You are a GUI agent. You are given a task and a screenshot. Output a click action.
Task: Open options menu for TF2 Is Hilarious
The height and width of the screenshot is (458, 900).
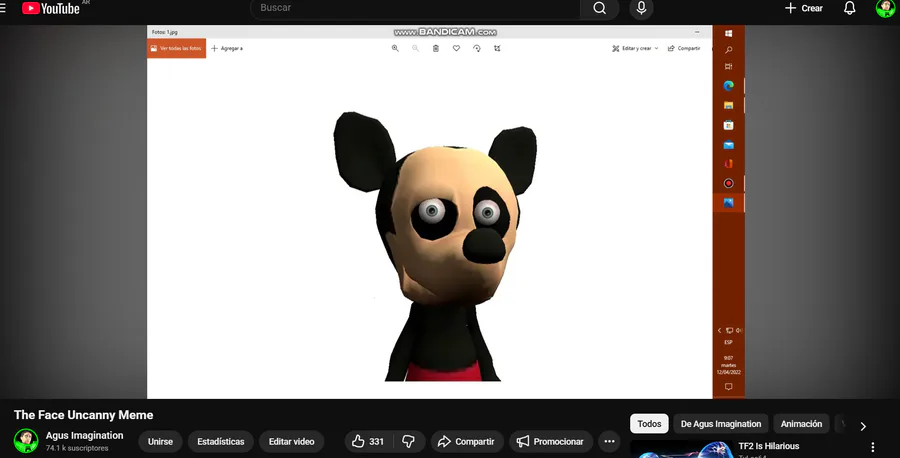pyautogui.click(x=872, y=447)
